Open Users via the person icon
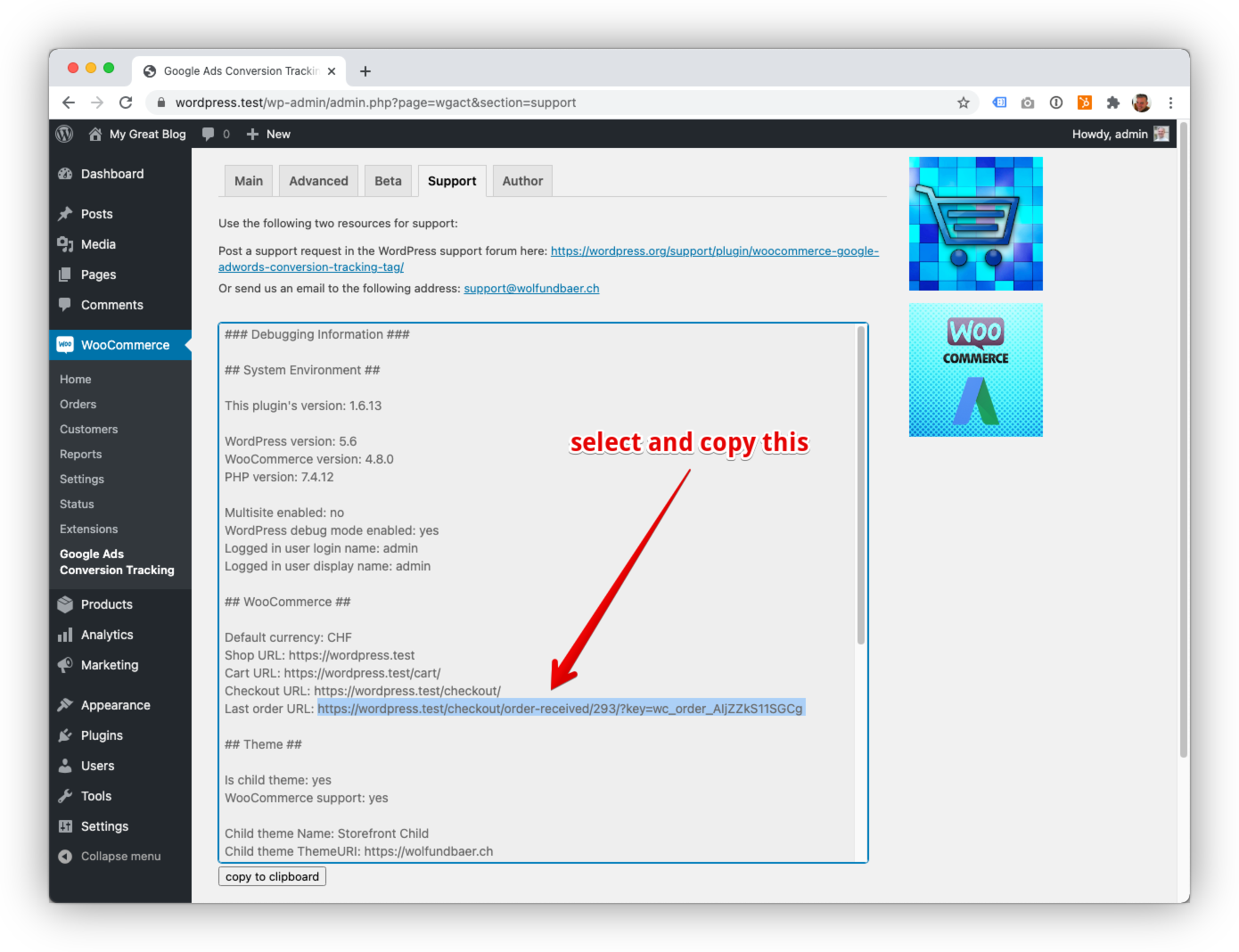 (x=66, y=766)
